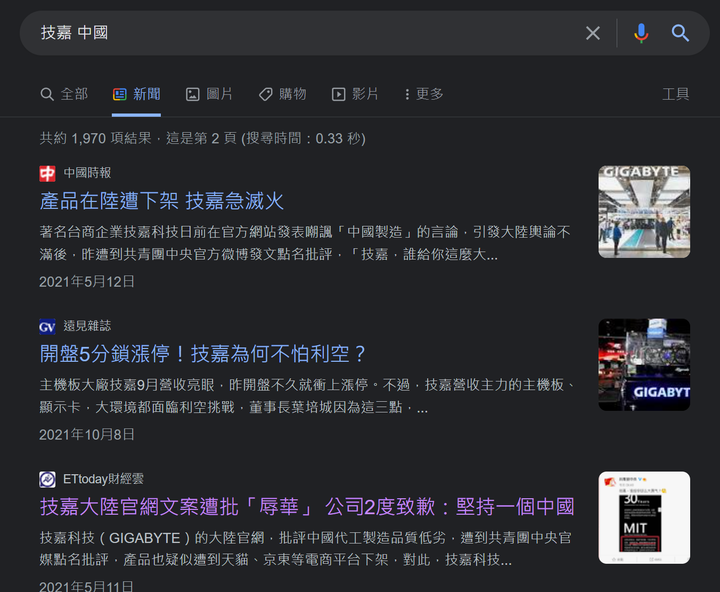
Task: Click the 中國時報 source name
Action: tap(87, 173)
